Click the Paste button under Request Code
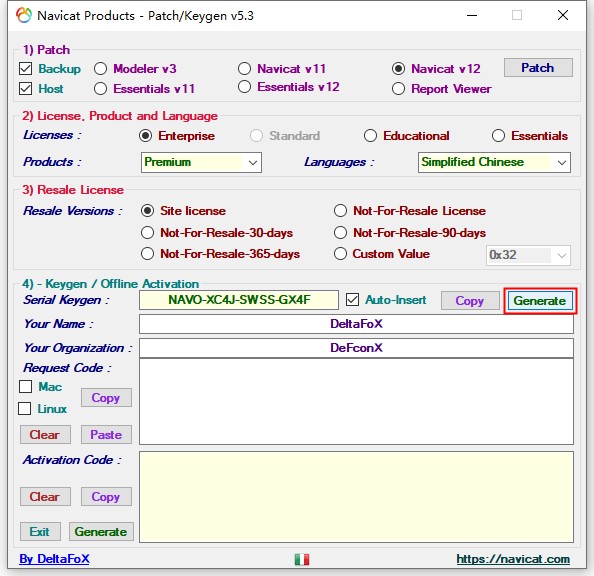 106,435
